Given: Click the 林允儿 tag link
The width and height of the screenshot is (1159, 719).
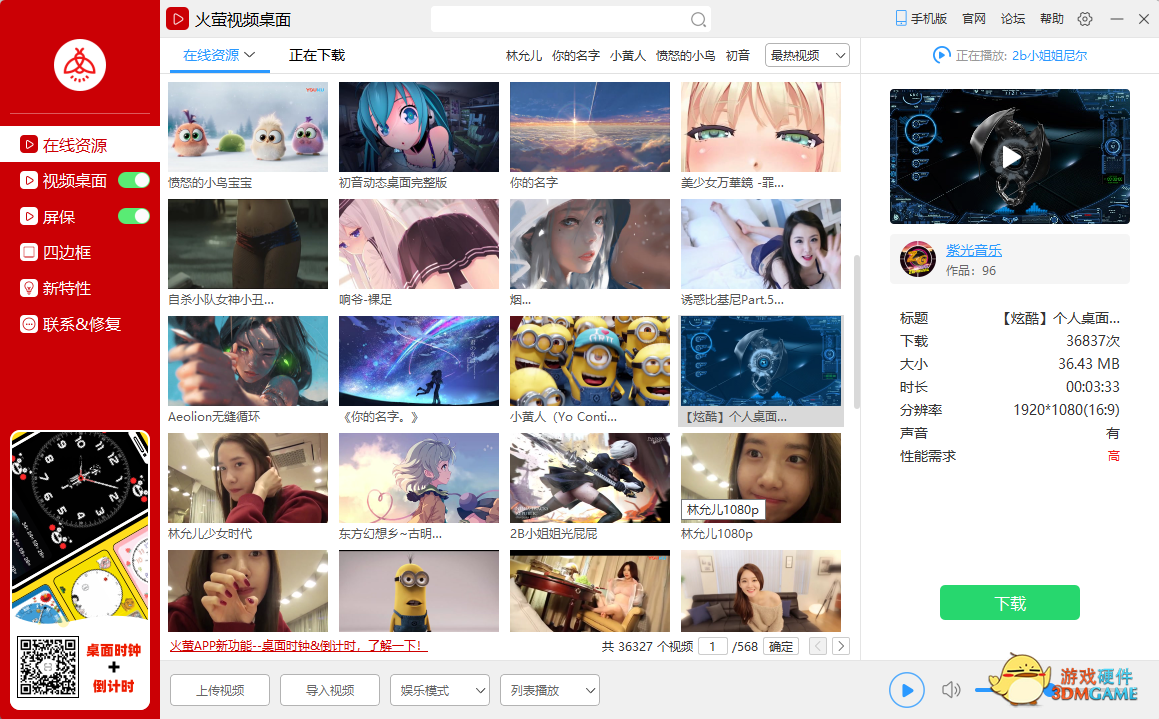Looking at the screenshot, I should point(524,55).
